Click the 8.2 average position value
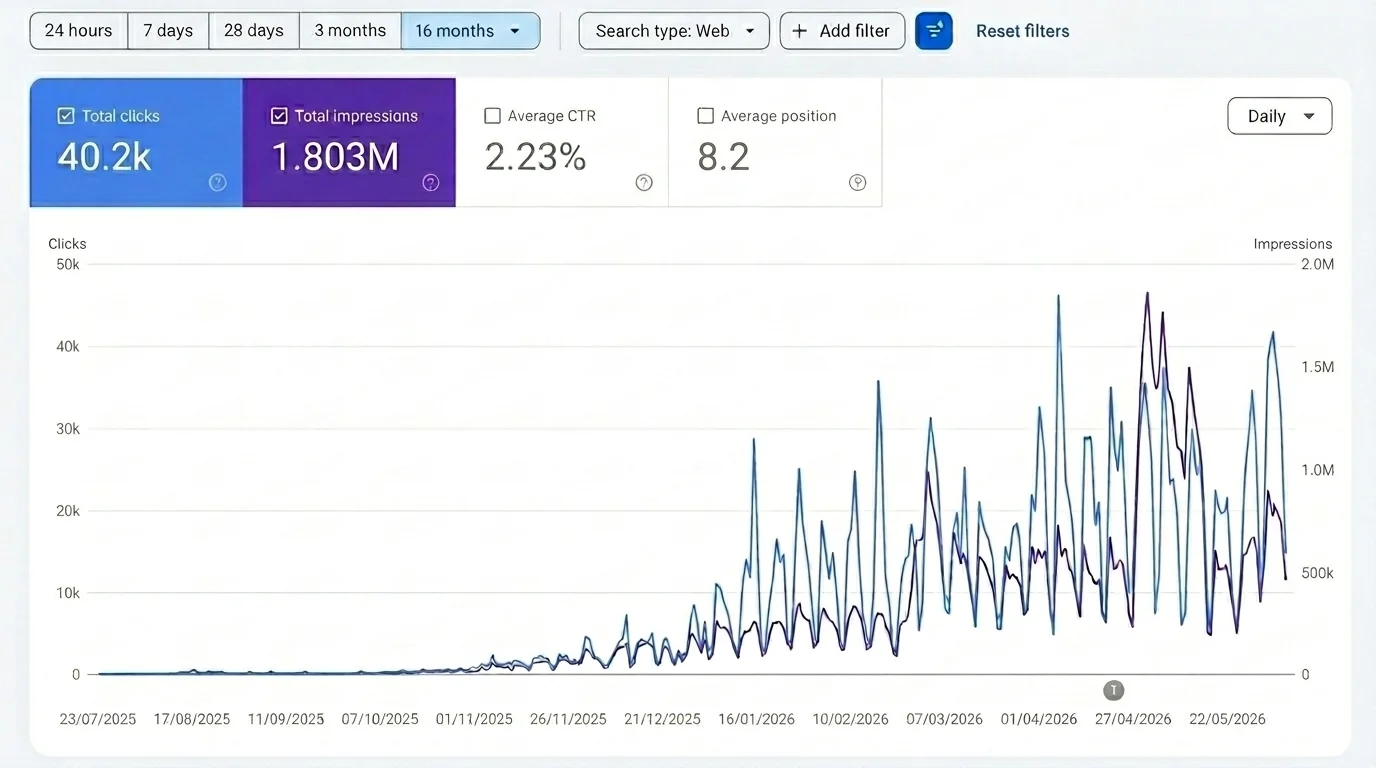 [x=723, y=157]
